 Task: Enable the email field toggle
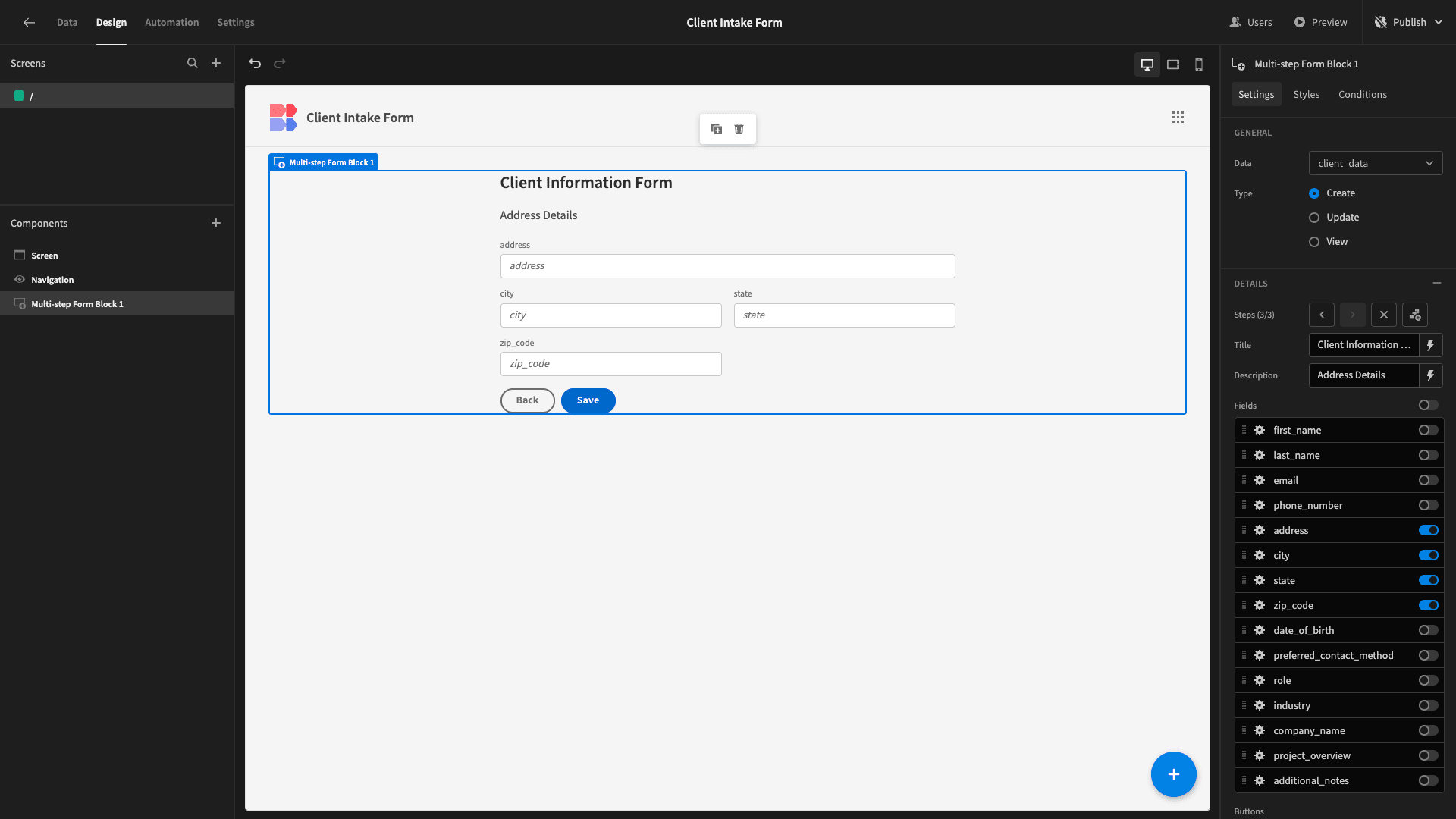[1429, 480]
